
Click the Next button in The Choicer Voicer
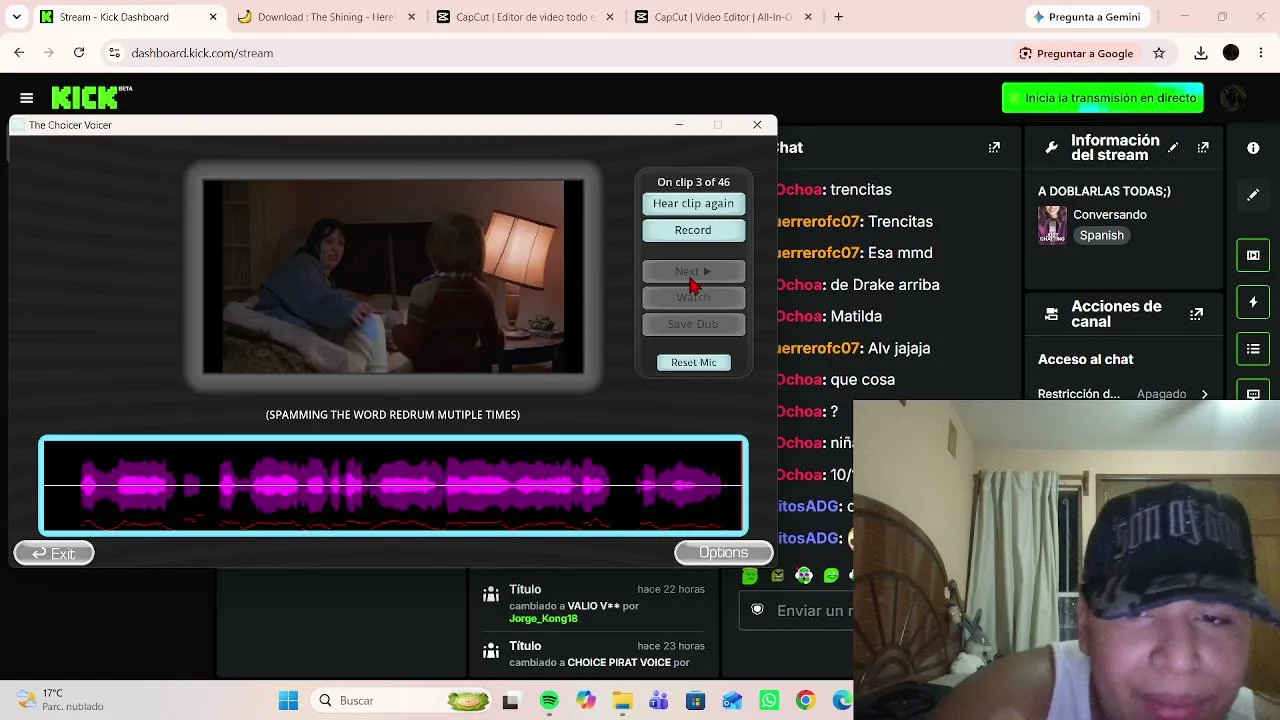point(693,272)
